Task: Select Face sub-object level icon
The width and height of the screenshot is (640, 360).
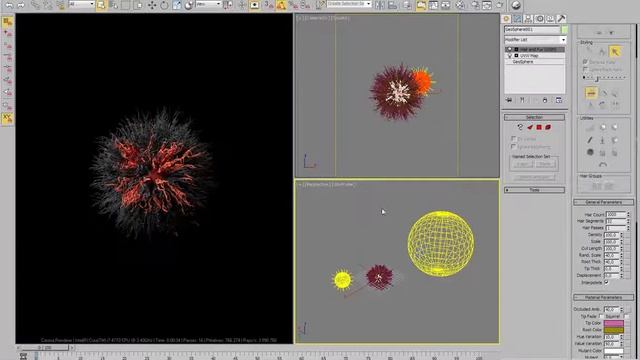Action: coord(530,127)
